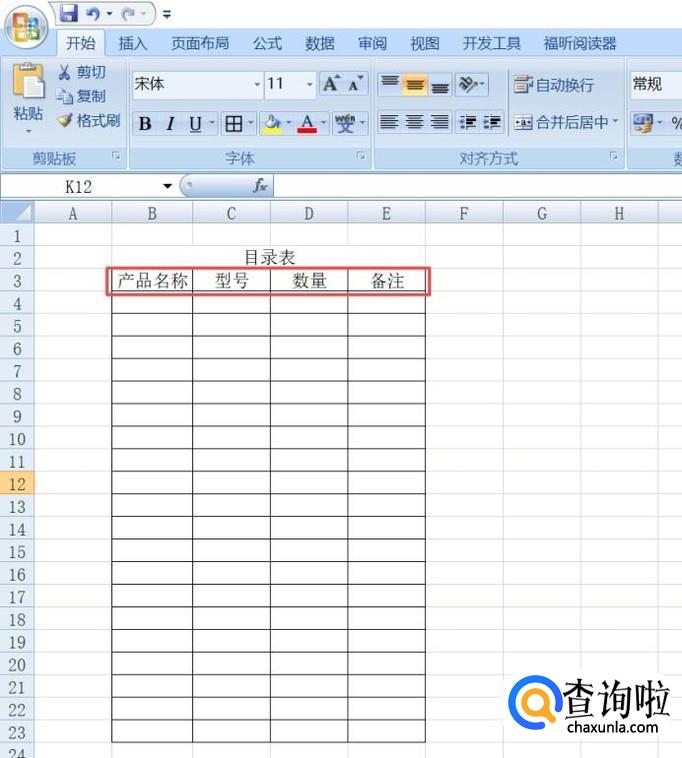
Task: Select the 产品名称 header cell
Action: point(152,281)
